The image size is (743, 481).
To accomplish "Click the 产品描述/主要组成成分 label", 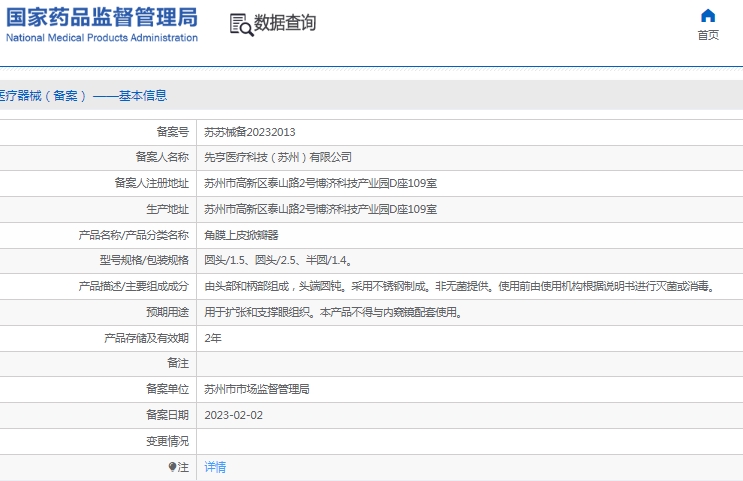I will coord(134,286).
